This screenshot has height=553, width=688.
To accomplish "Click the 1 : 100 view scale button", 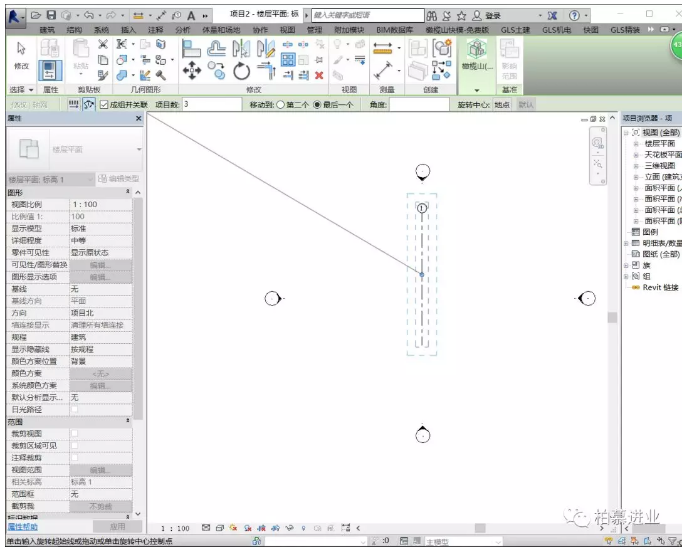I will coord(175,528).
